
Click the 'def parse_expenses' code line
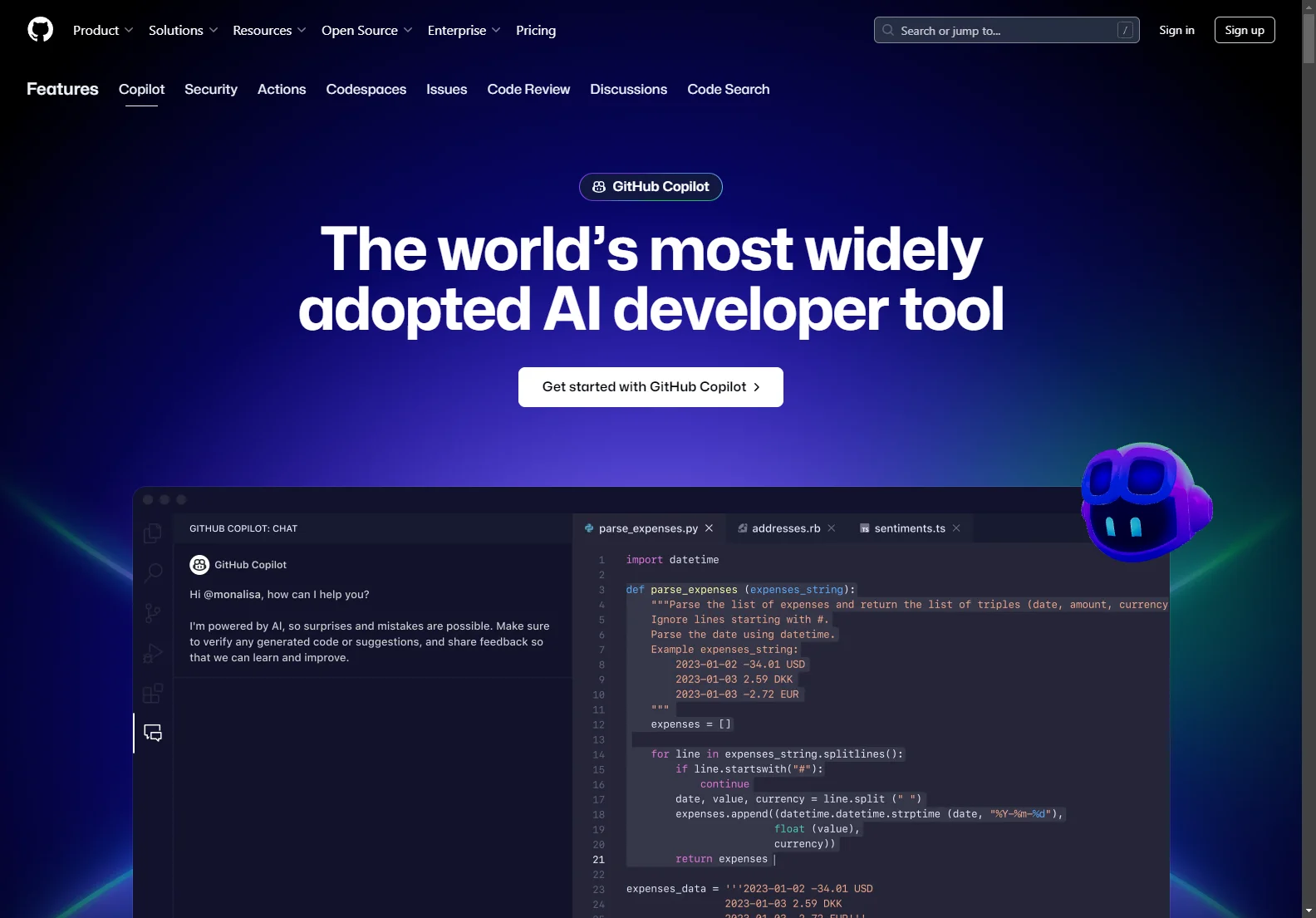point(740,590)
